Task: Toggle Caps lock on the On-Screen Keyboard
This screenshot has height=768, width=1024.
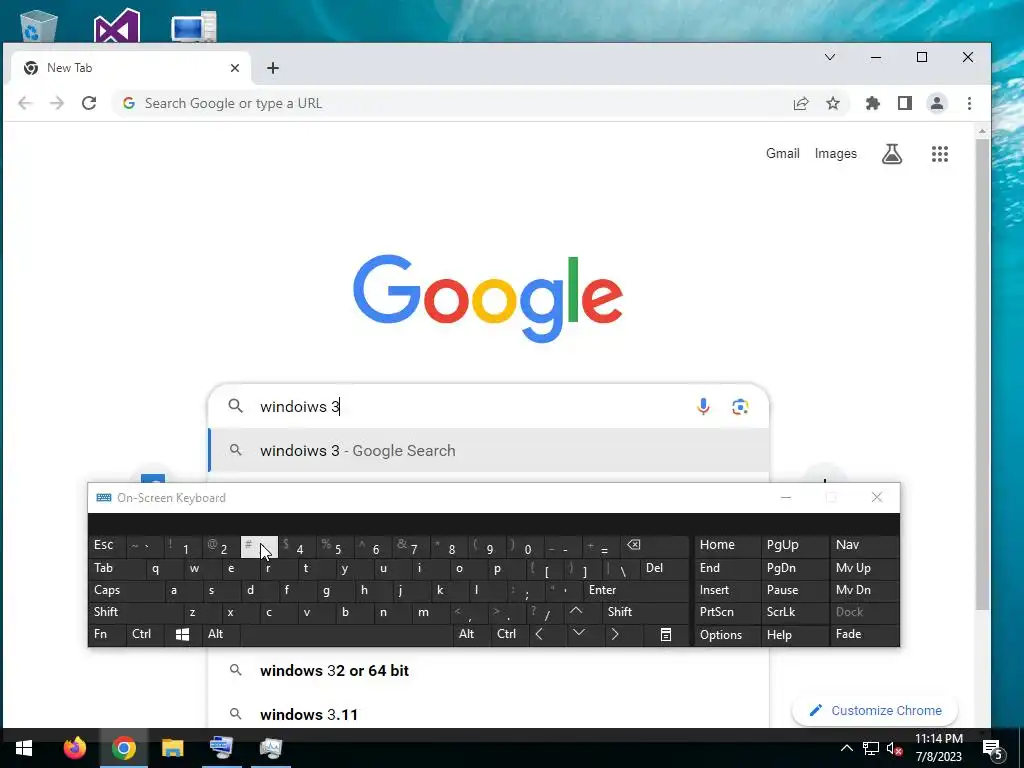Action: pyautogui.click(x=127, y=590)
